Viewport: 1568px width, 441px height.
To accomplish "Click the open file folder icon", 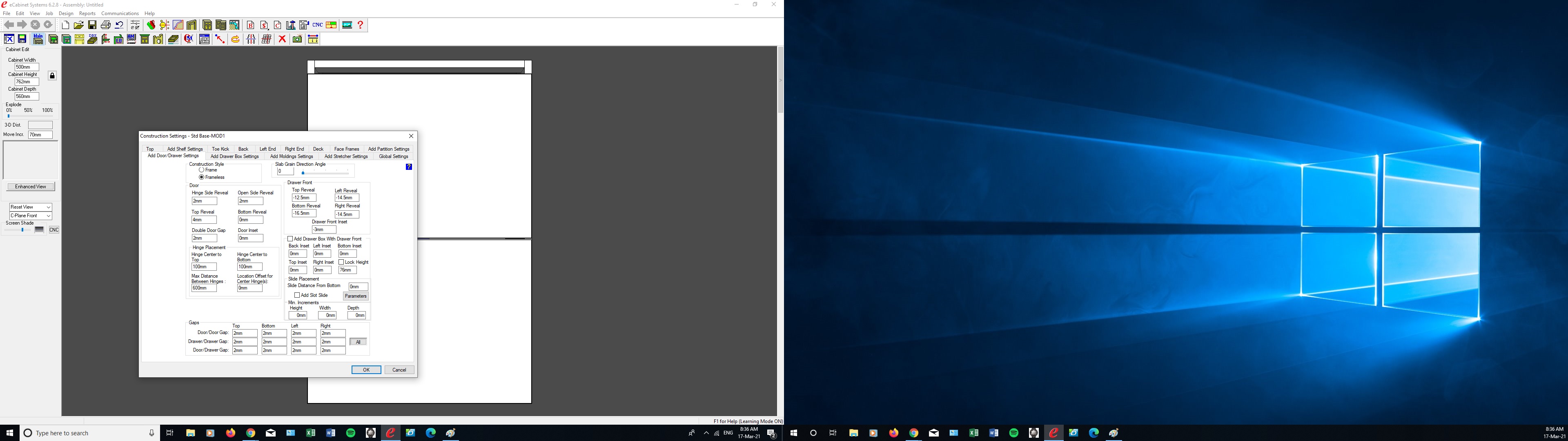I will click(78, 25).
